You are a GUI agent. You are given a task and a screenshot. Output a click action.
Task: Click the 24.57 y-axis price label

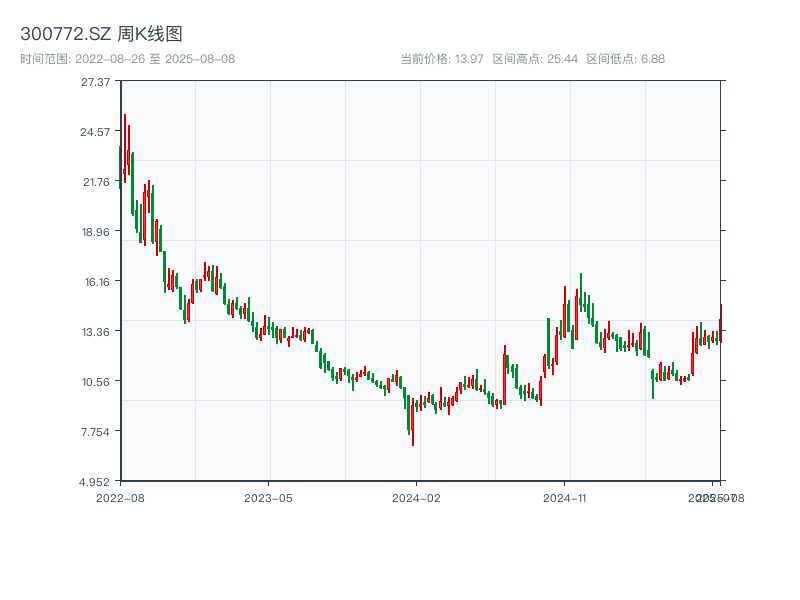pos(96,131)
